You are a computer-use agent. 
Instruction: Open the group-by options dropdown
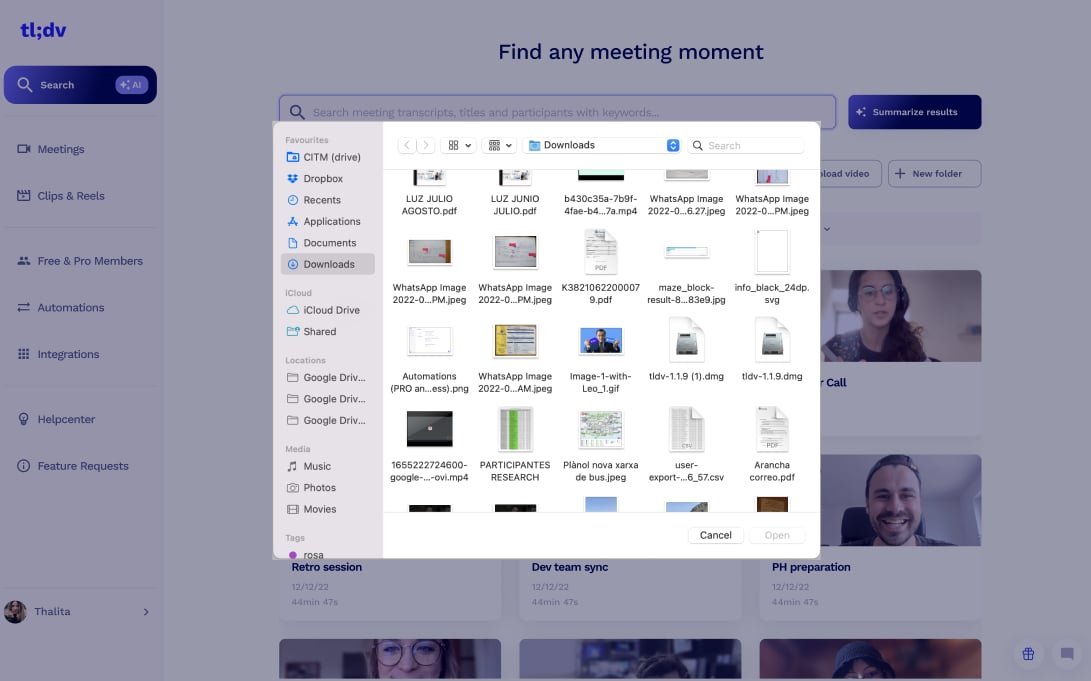(500, 145)
